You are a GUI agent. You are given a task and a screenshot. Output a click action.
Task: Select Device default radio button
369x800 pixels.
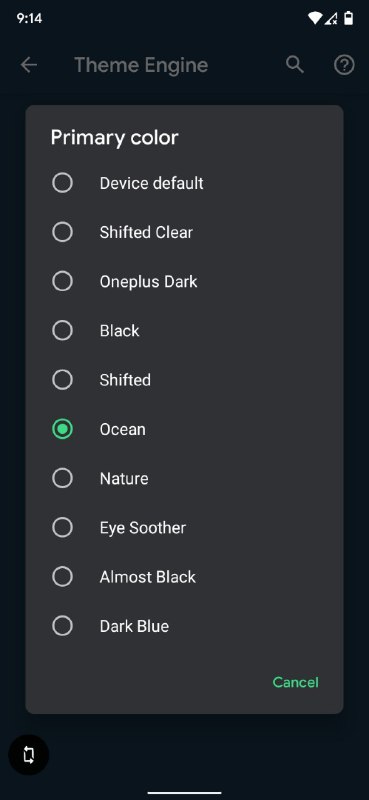click(x=62, y=183)
